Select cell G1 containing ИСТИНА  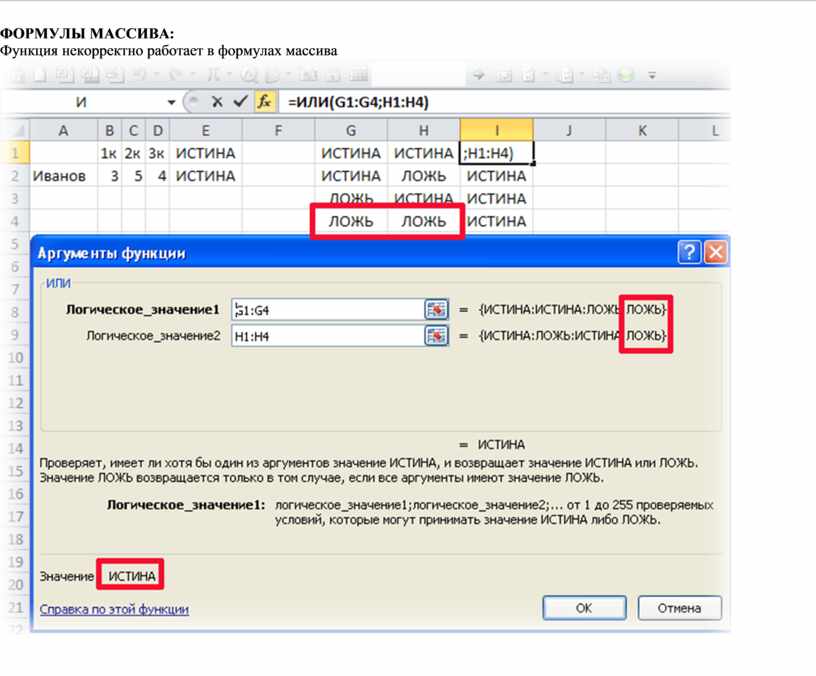(x=351, y=153)
